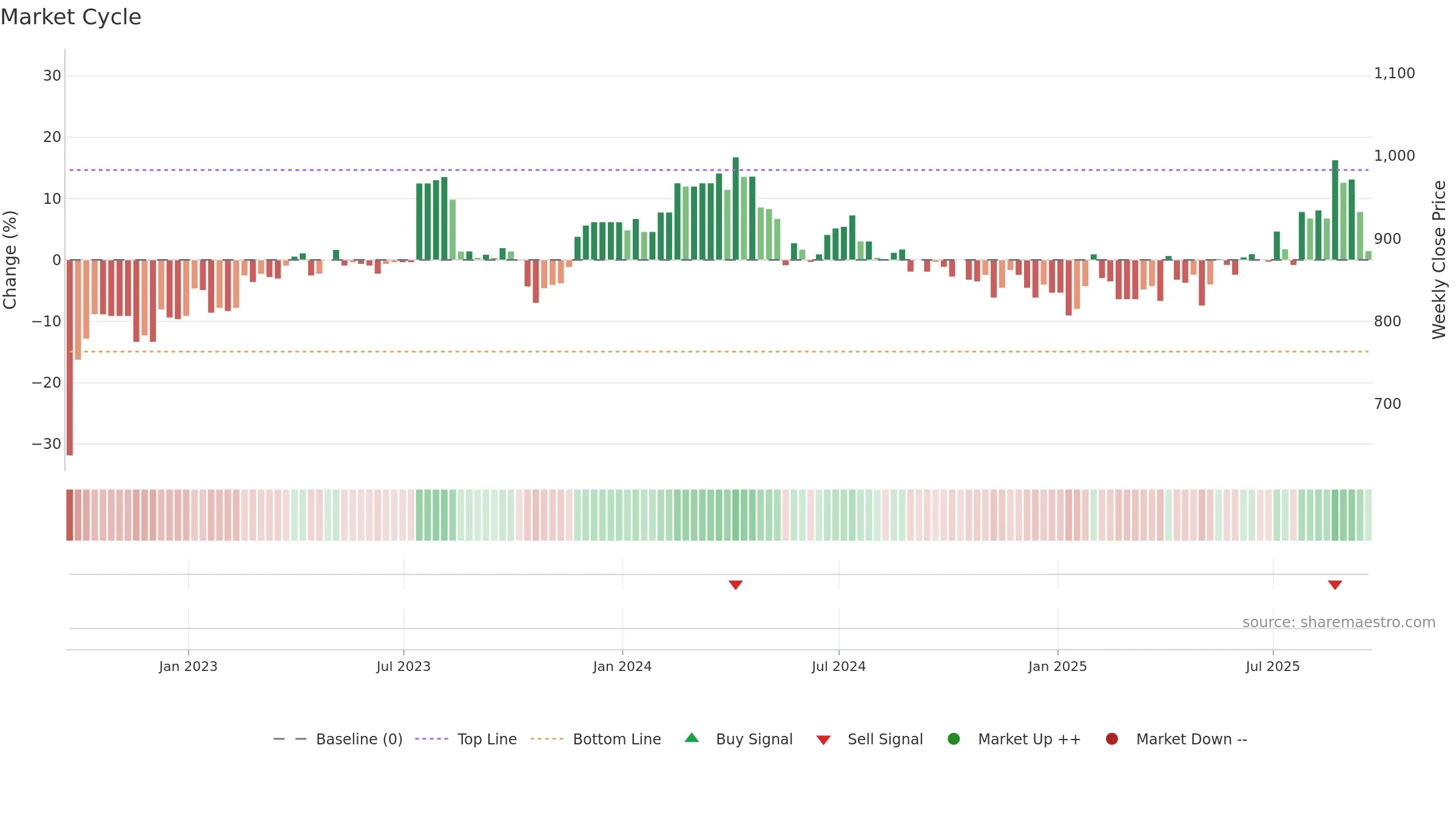Click the orange dotted Bottom Line swatch in the legend
This screenshot has height=819, width=1456.
pyautogui.click(x=547, y=739)
